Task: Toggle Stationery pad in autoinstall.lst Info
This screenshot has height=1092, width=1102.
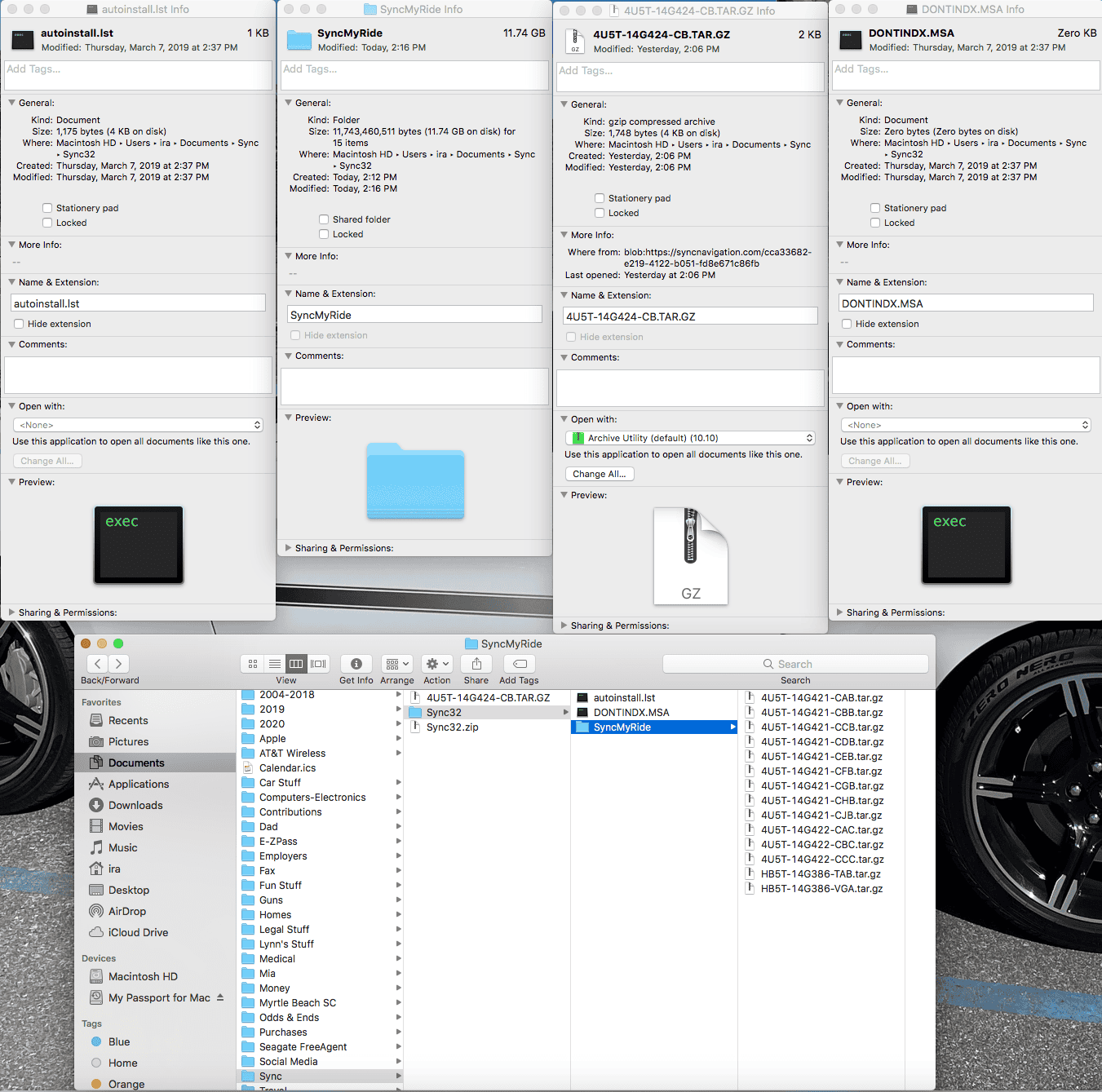Action: point(47,208)
